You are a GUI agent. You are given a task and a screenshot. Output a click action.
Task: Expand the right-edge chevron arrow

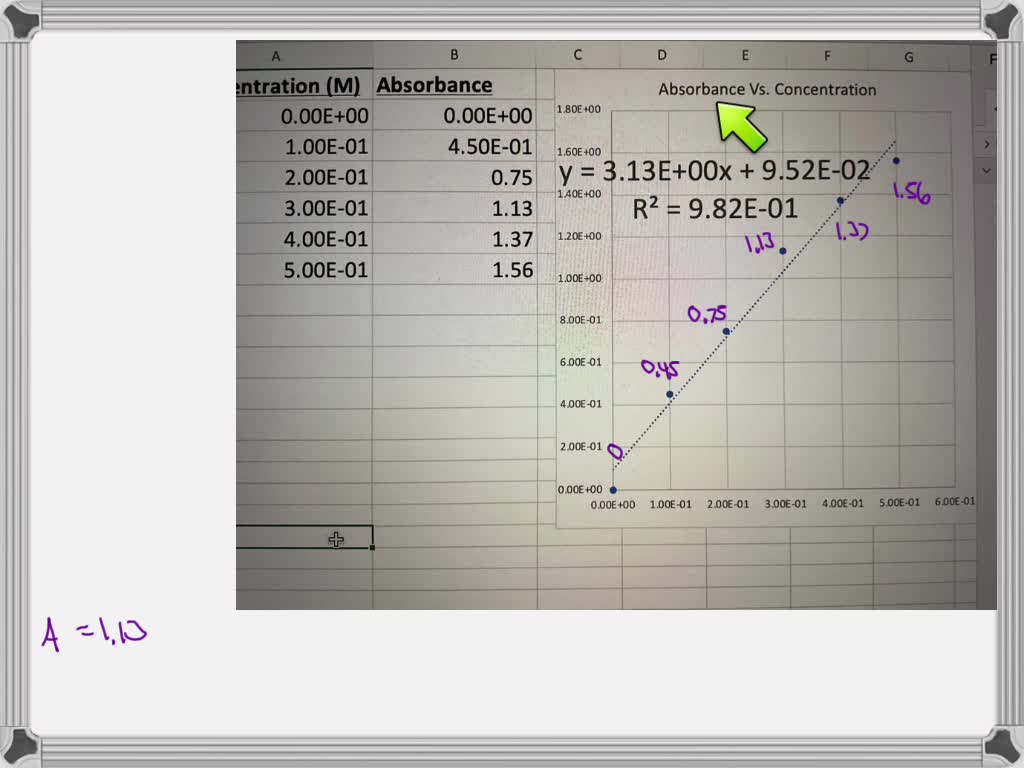click(987, 144)
